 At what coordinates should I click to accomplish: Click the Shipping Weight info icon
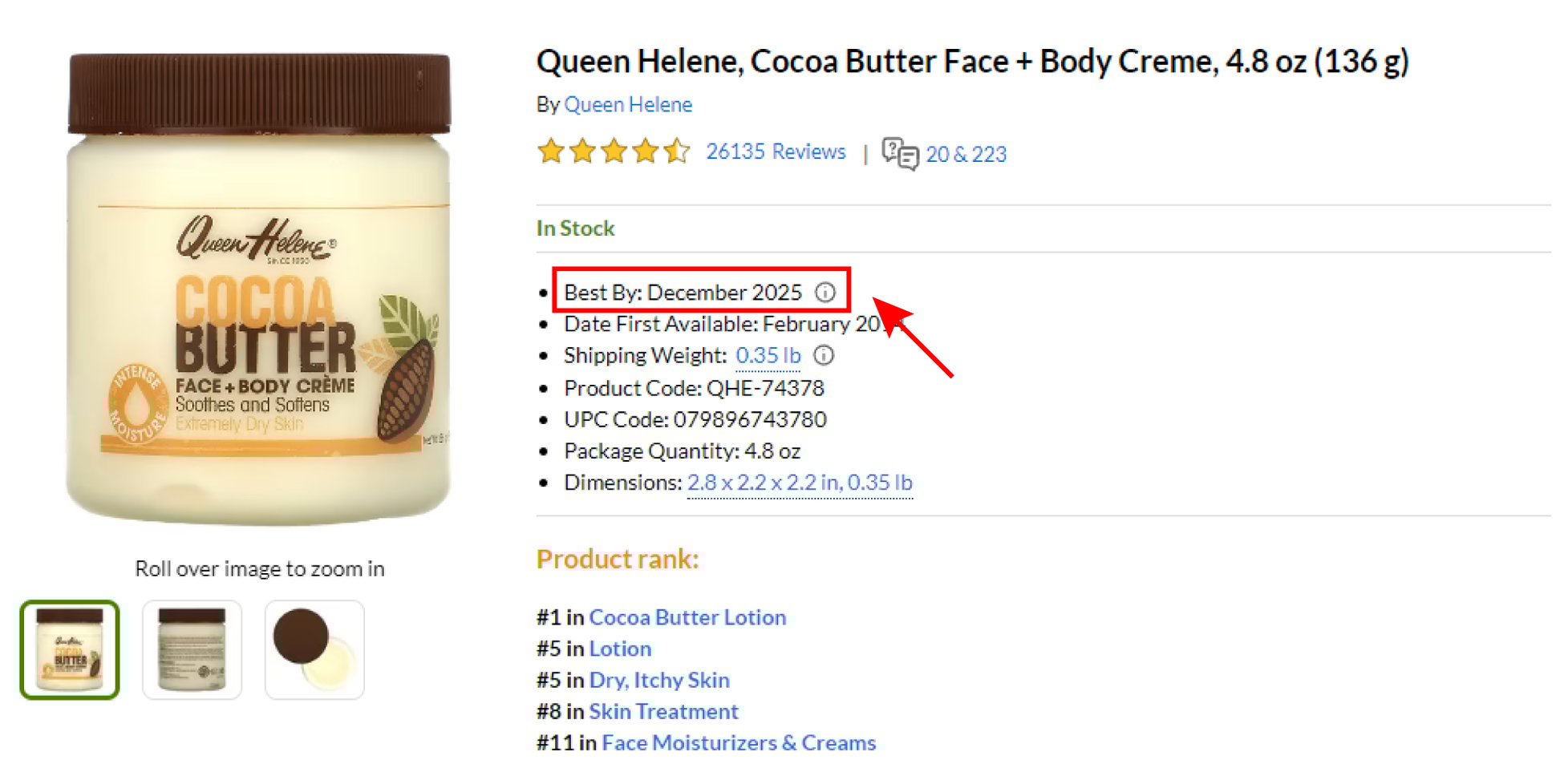point(824,356)
